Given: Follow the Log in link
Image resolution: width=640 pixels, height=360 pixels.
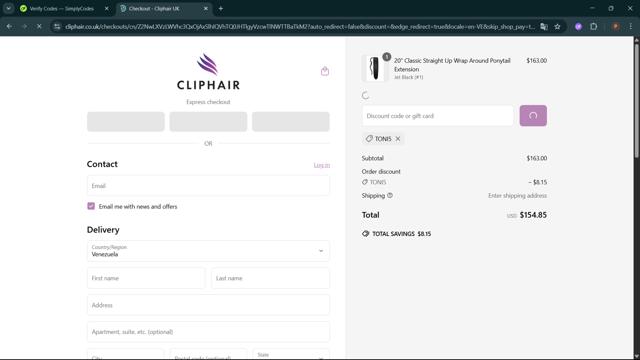Looking at the screenshot, I should 322,165.
